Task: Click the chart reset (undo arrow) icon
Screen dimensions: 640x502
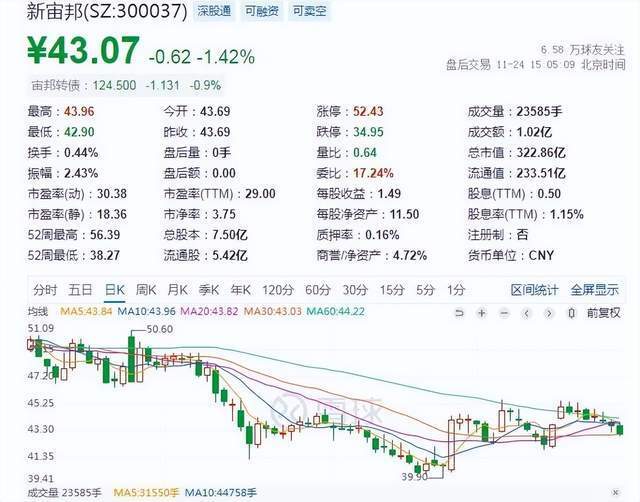Action: (460, 313)
